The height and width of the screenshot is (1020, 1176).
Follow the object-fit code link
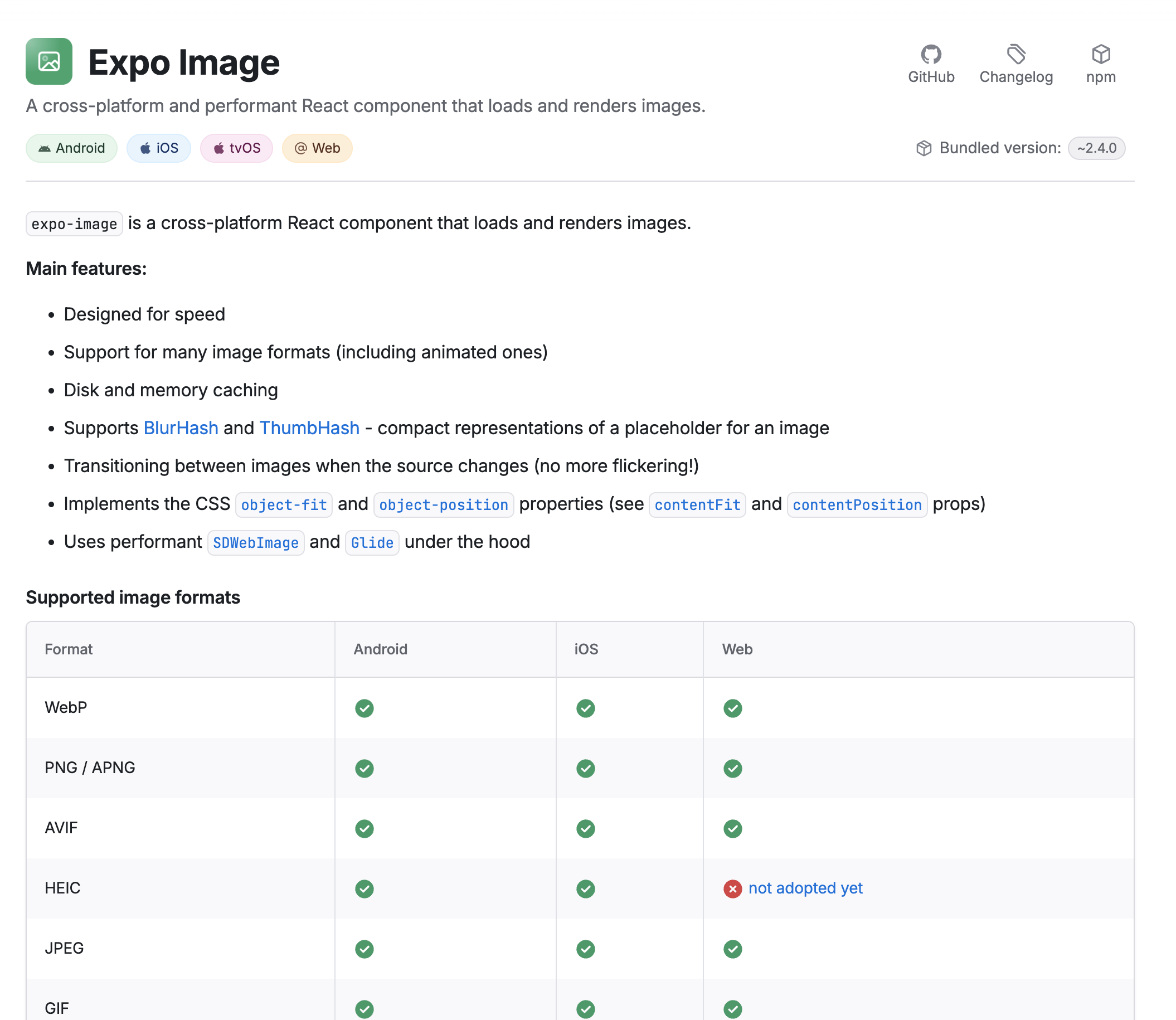point(284,505)
